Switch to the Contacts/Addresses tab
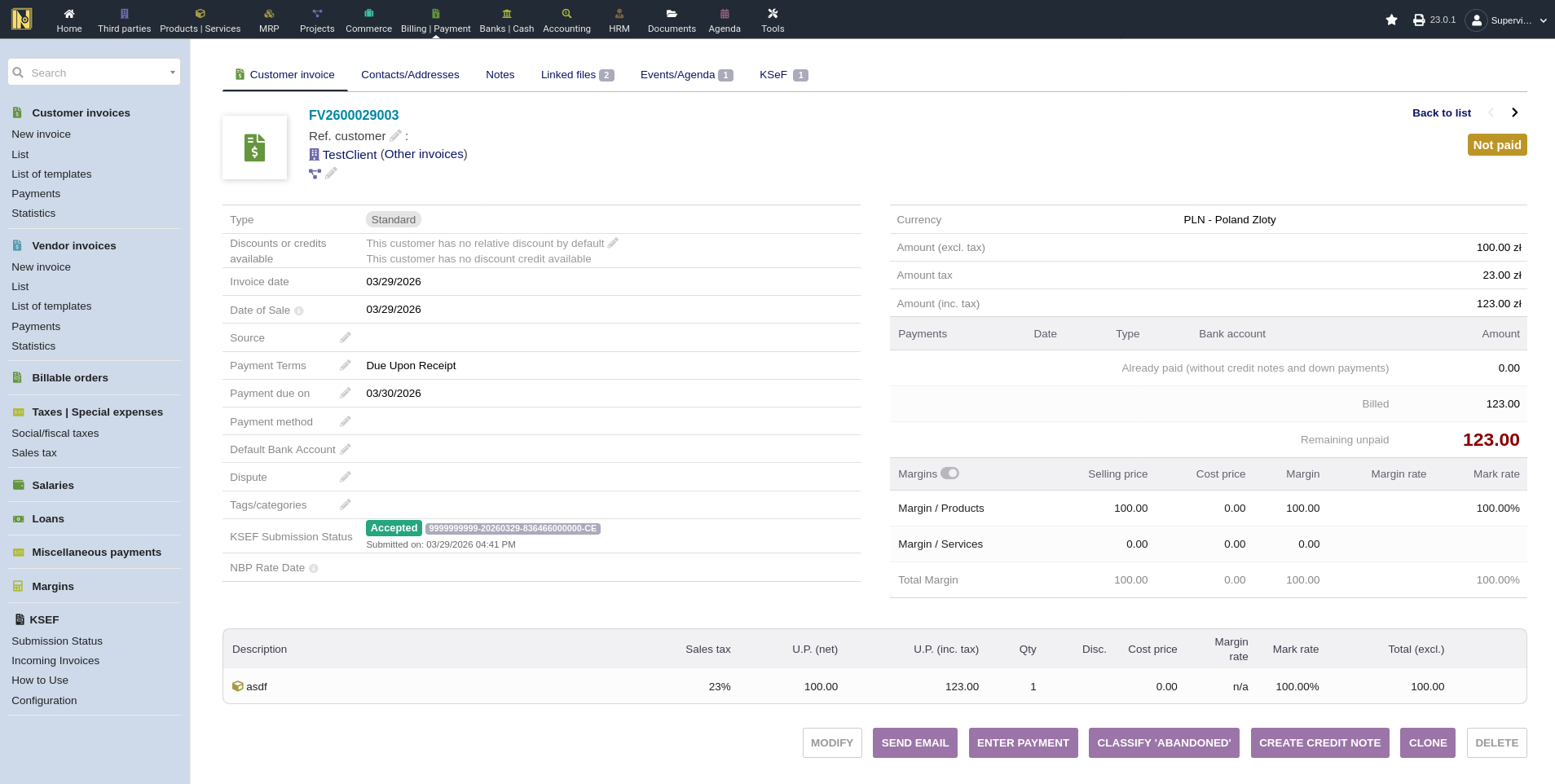 point(410,74)
